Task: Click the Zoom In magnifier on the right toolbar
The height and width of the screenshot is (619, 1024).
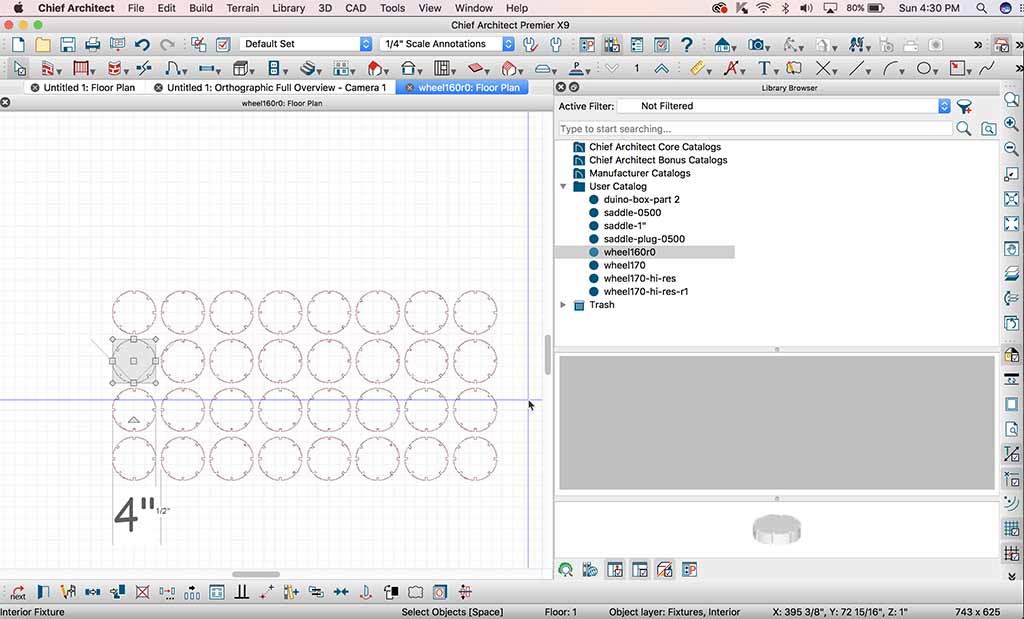Action: point(1012,124)
